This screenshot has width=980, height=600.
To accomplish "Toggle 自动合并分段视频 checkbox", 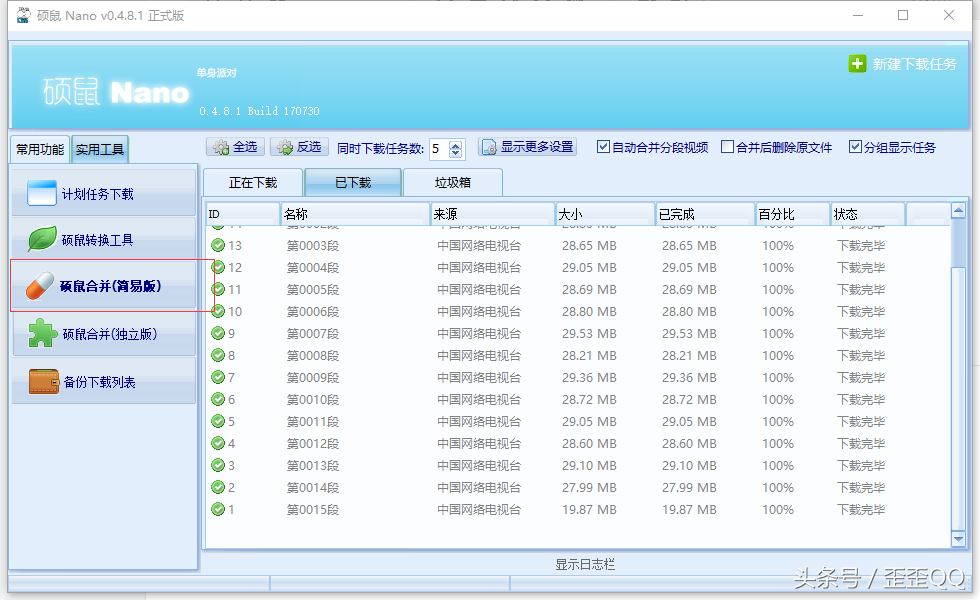I will click(x=603, y=147).
